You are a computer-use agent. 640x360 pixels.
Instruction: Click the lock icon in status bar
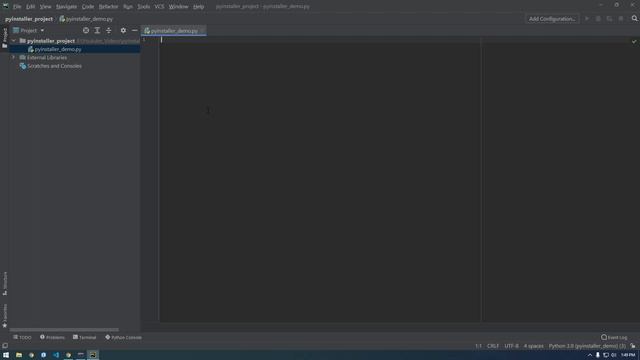click(x=633, y=346)
